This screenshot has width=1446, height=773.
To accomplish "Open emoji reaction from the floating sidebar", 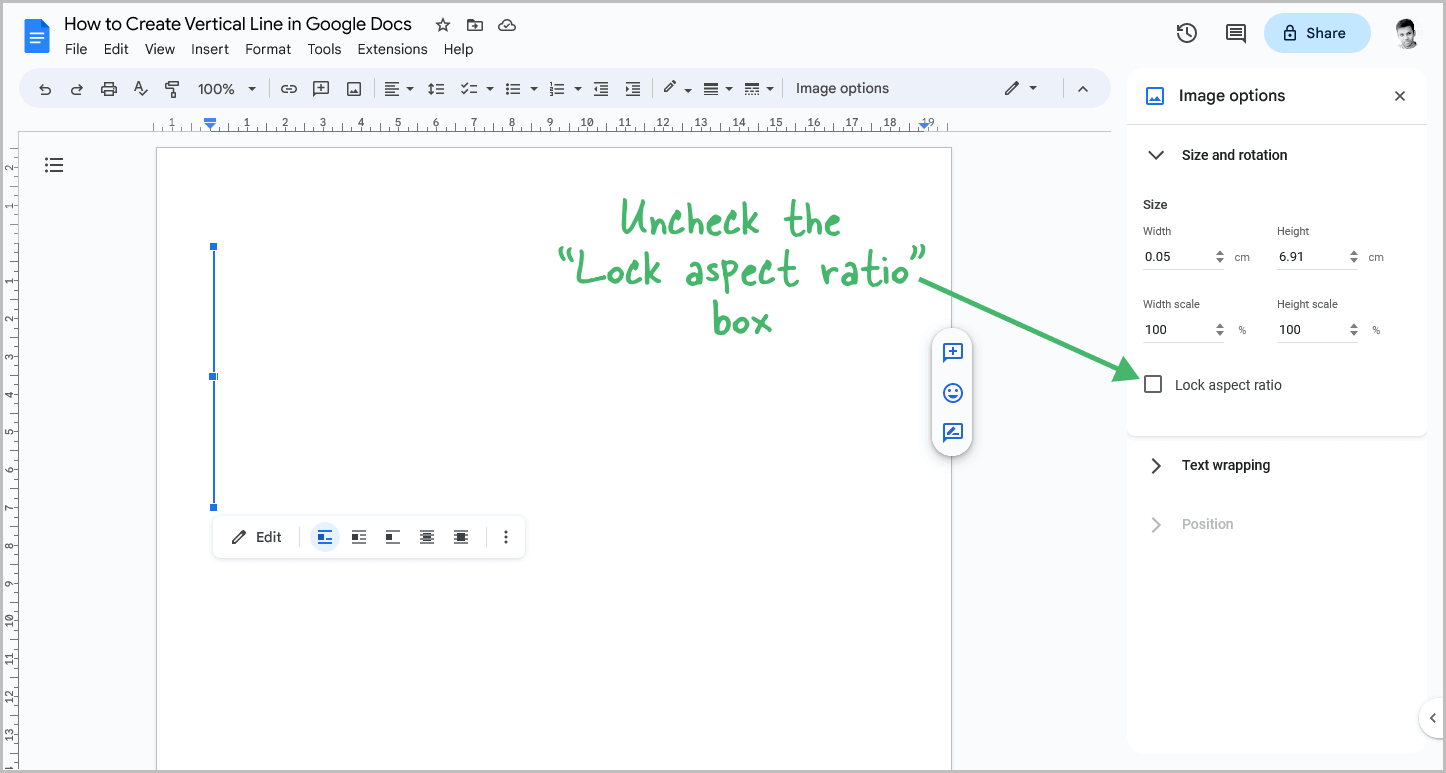I will point(952,392).
